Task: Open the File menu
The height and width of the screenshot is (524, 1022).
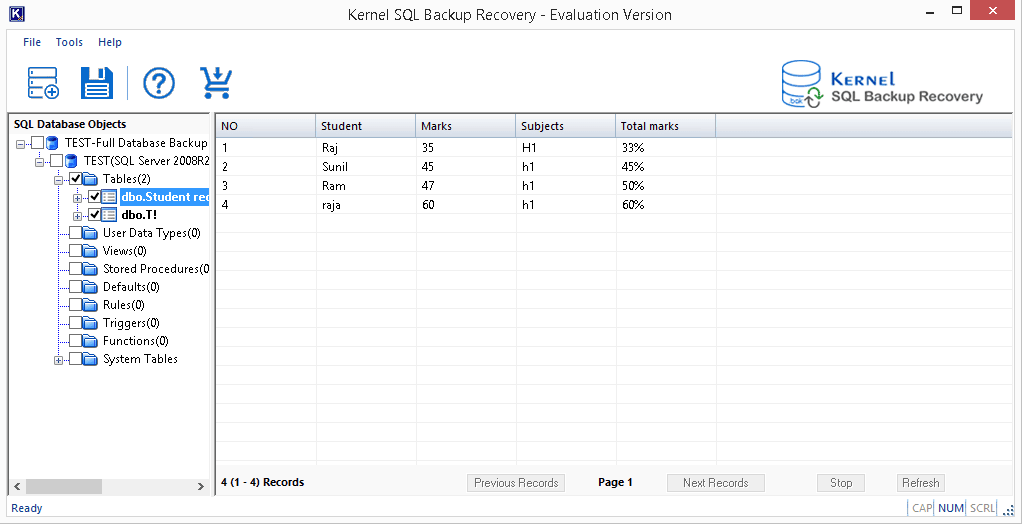Action: (32, 42)
